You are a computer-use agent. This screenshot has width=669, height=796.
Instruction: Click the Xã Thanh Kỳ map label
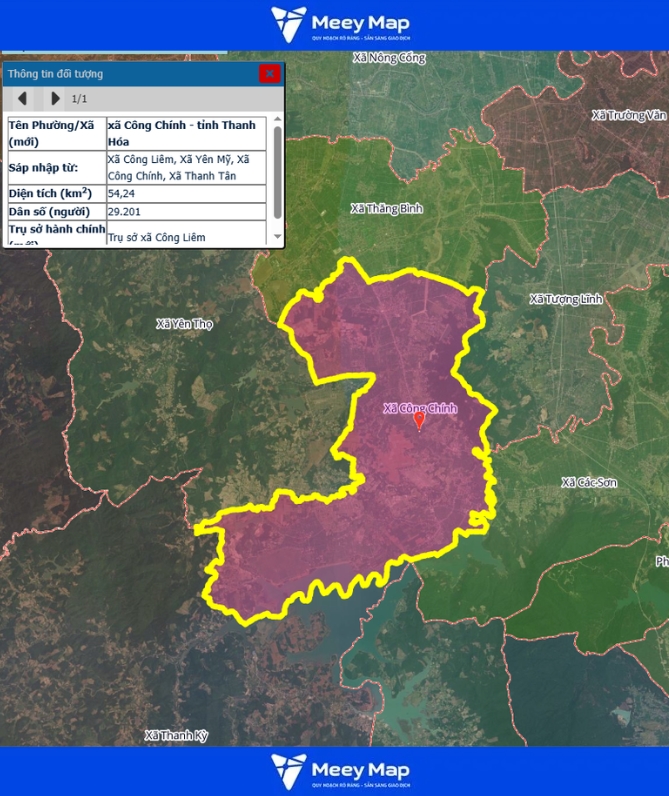click(x=176, y=735)
